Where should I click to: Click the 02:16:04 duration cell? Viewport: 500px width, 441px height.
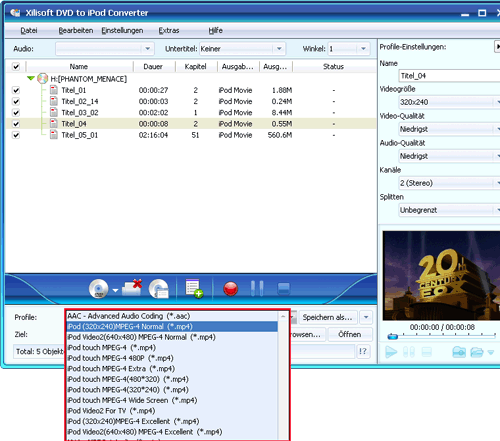pyautogui.click(x=153, y=135)
